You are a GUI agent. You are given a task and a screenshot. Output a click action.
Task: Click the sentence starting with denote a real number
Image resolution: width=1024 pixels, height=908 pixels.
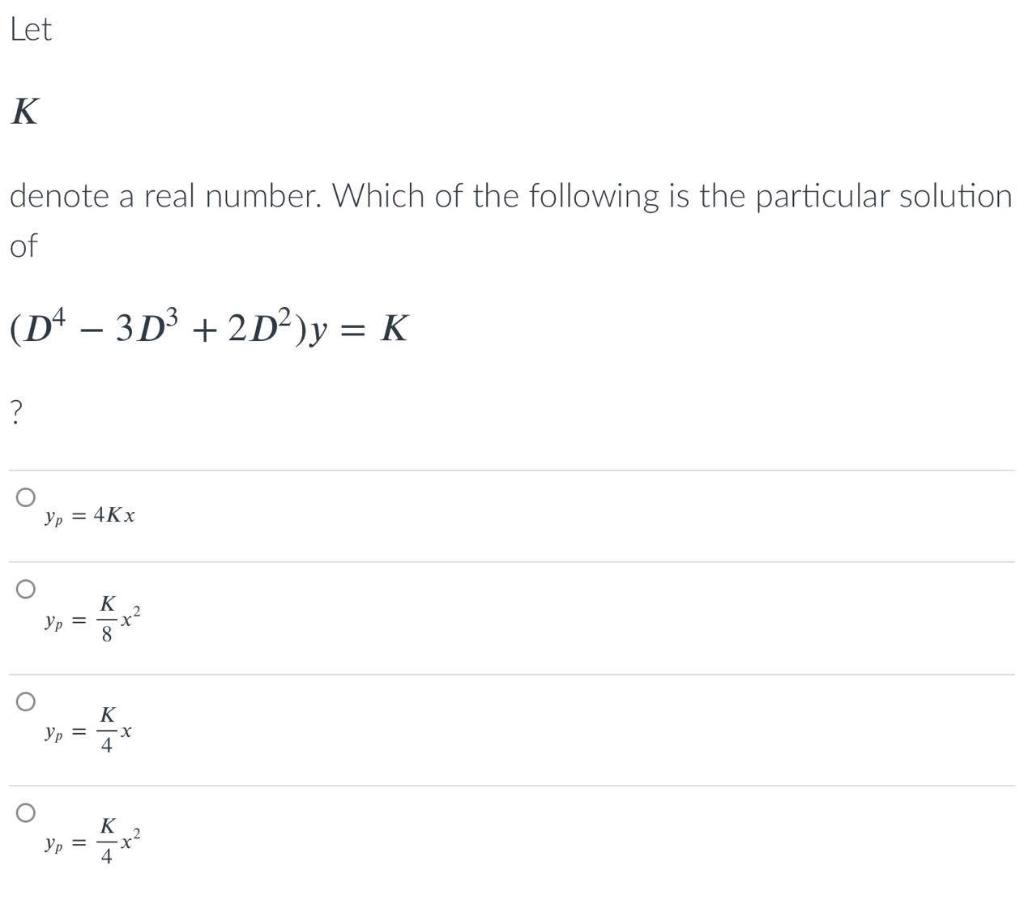[x=511, y=196]
